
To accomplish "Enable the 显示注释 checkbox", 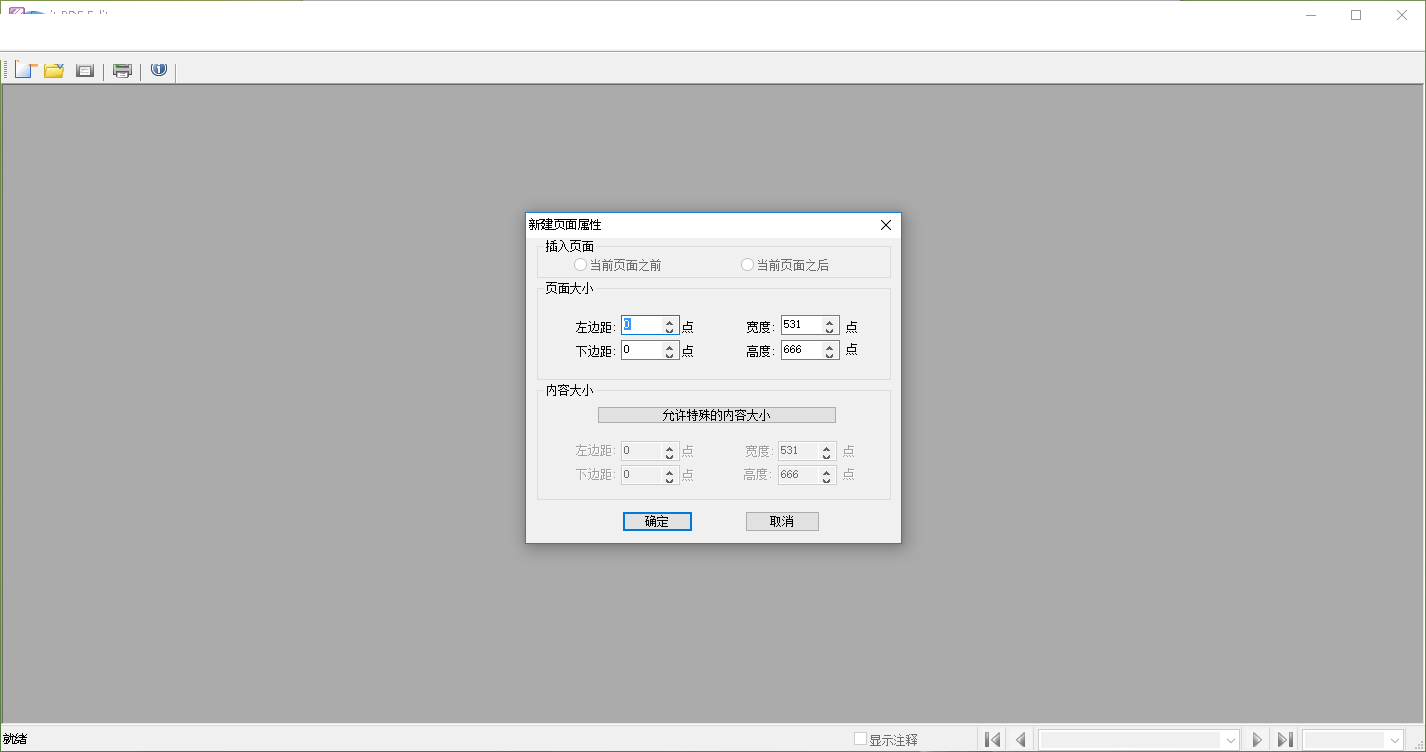I will click(x=861, y=738).
